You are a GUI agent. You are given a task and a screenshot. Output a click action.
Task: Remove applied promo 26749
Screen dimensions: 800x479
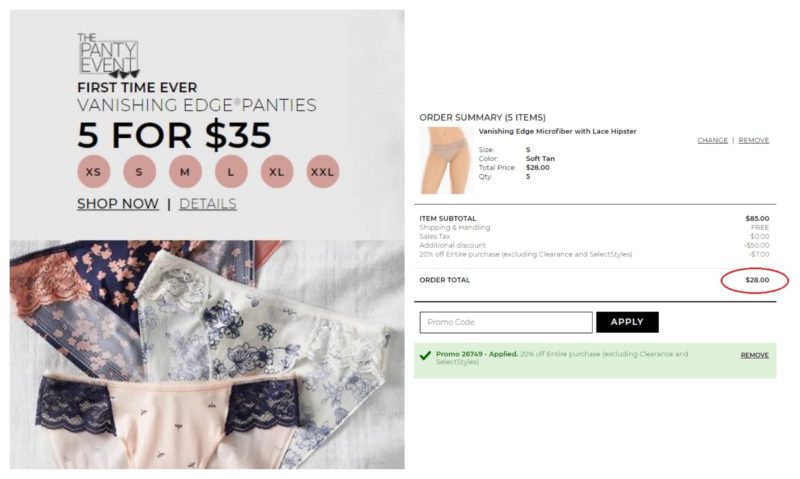[755, 355]
